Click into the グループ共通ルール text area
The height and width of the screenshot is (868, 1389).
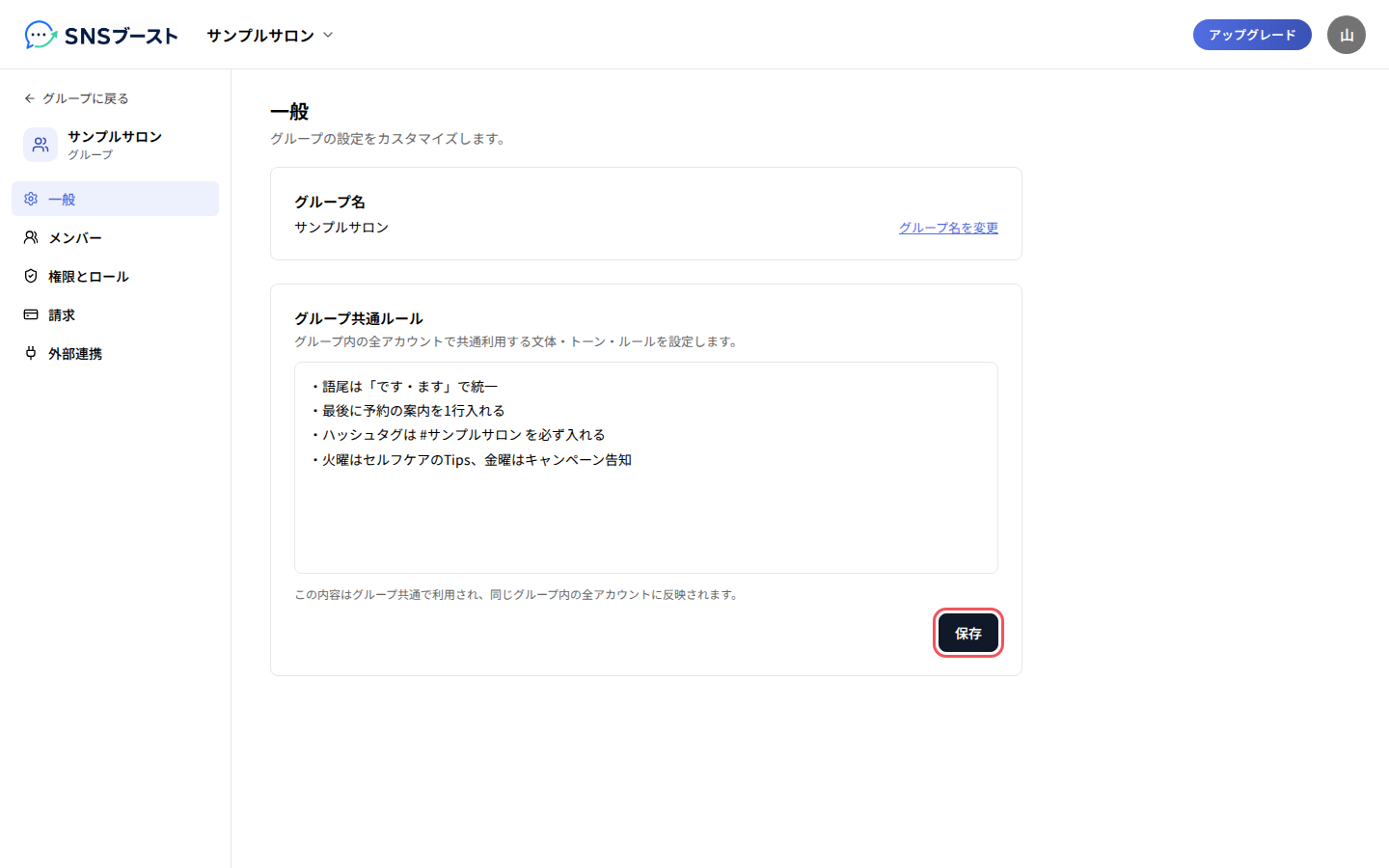[x=646, y=468]
